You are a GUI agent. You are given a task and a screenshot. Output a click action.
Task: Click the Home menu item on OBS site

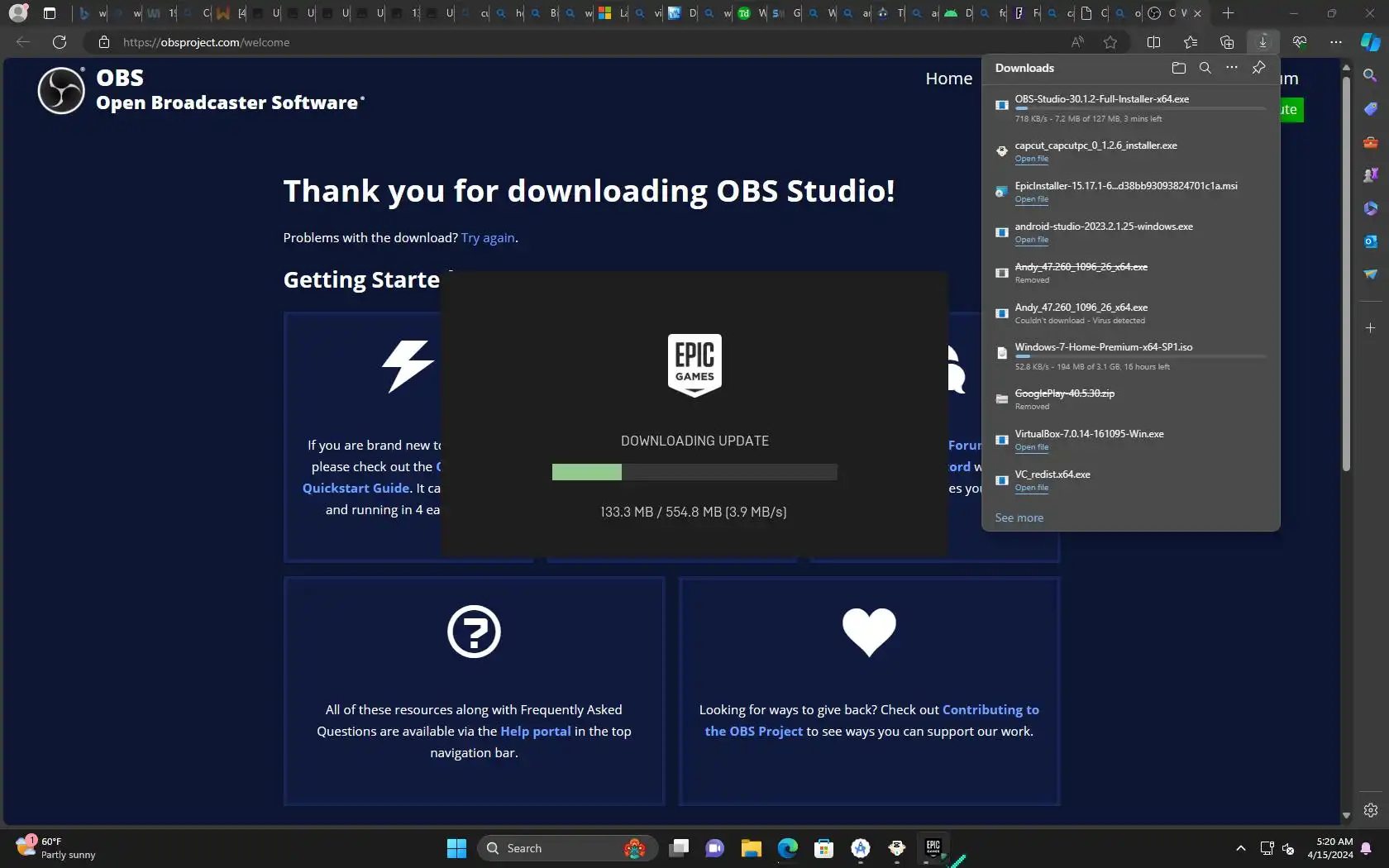point(948,79)
